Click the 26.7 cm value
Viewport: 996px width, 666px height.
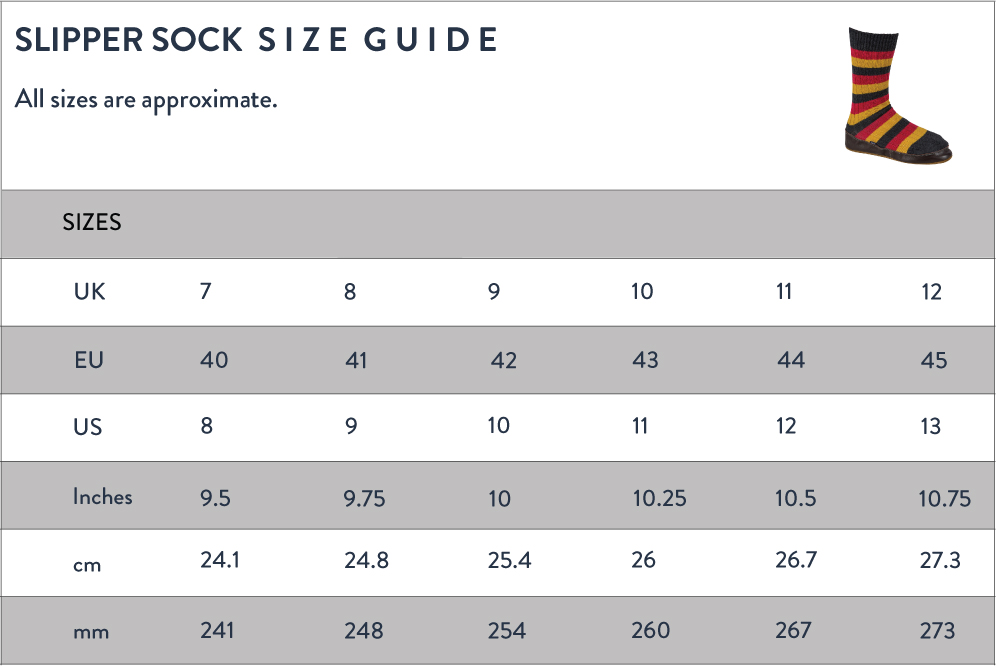pyautogui.click(x=796, y=560)
